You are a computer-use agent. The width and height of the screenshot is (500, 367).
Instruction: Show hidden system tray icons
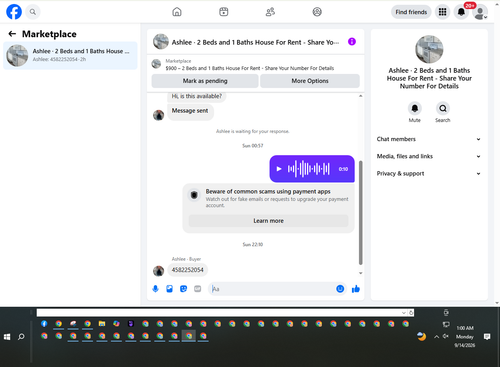coord(436,337)
